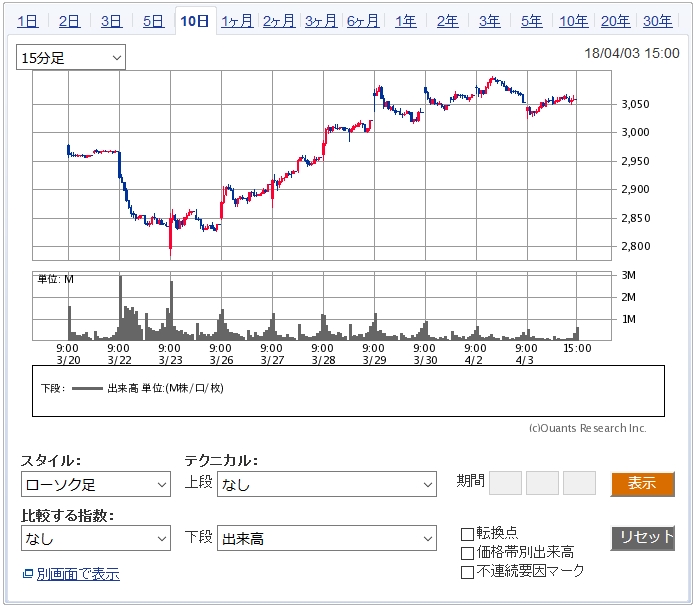This screenshot has width=697, height=606.
Task: Click the first 期間 input box
Action: point(505,483)
